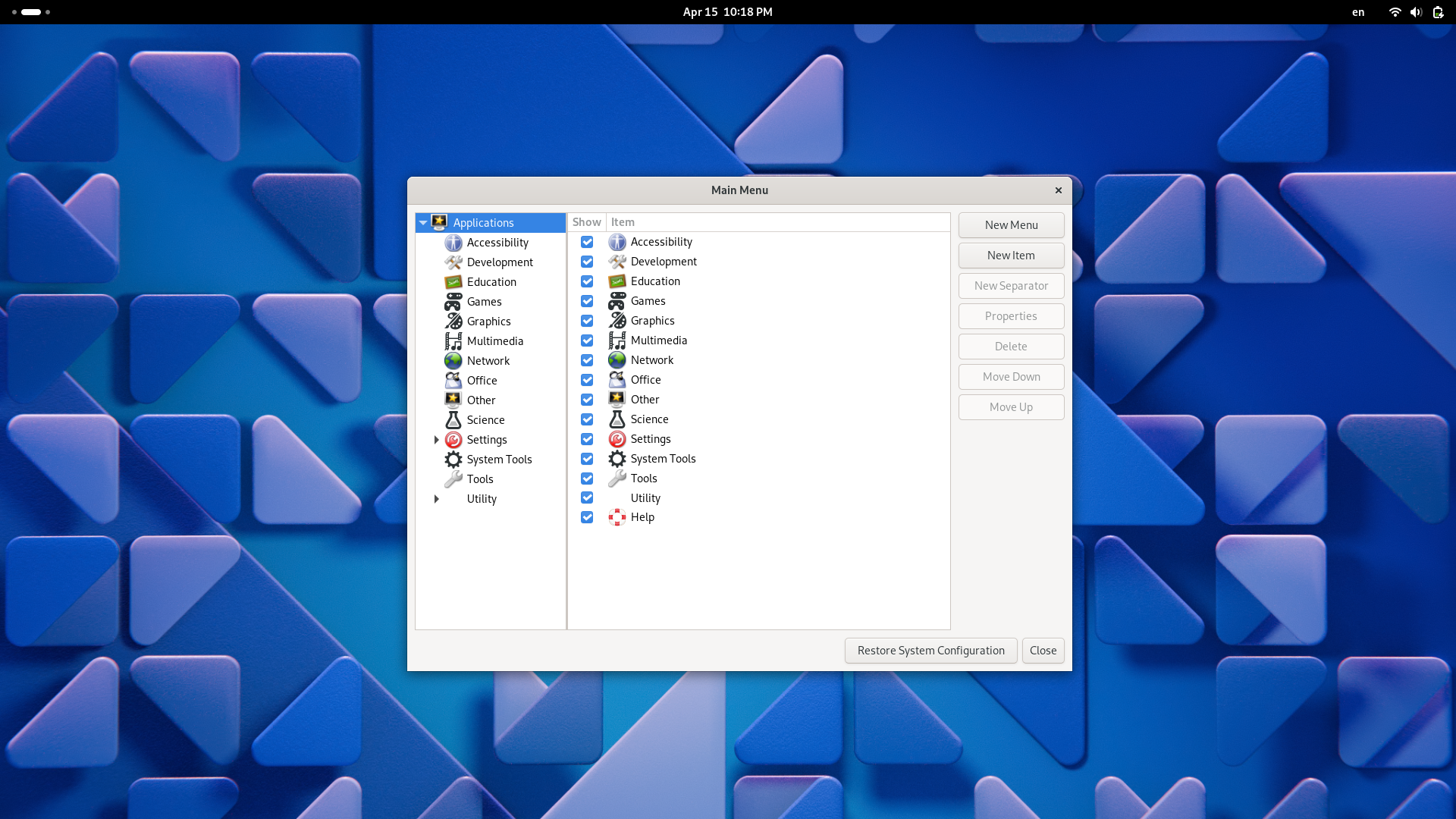Uncheck the Show box for Accessibility
The width and height of the screenshot is (1456, 819).
click(587, 242)
